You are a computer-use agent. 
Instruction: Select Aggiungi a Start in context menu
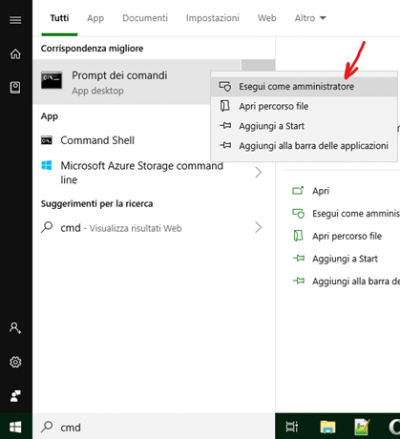click(304, 126)
